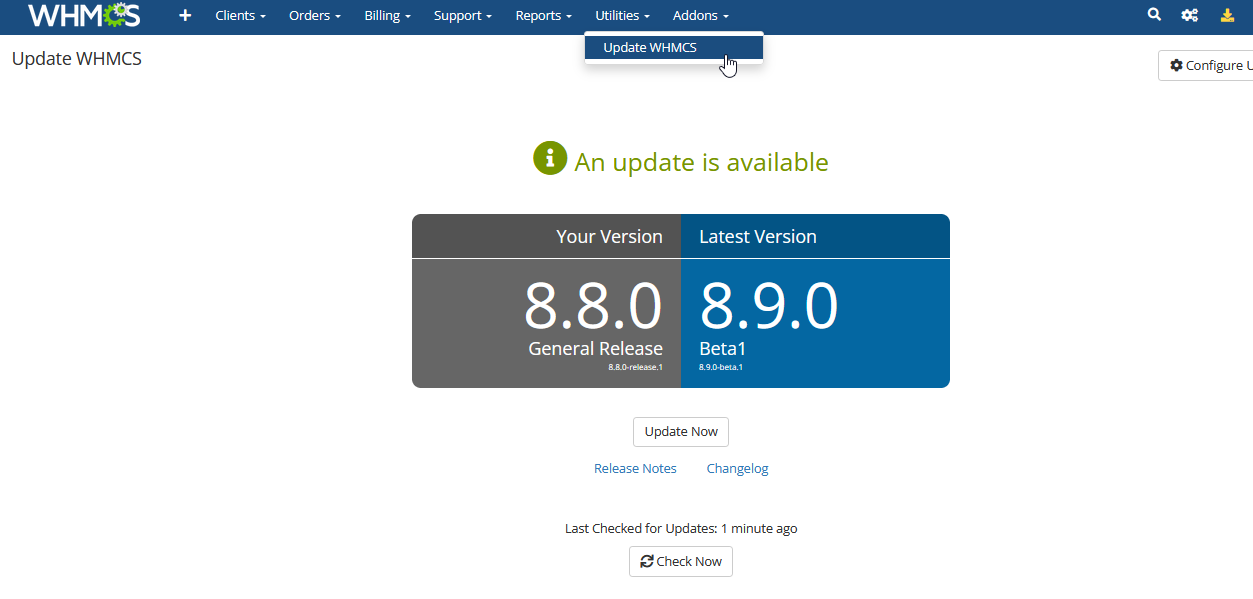Expand the Clients menu
1253x599 pixels.
[x=241, y=16]
